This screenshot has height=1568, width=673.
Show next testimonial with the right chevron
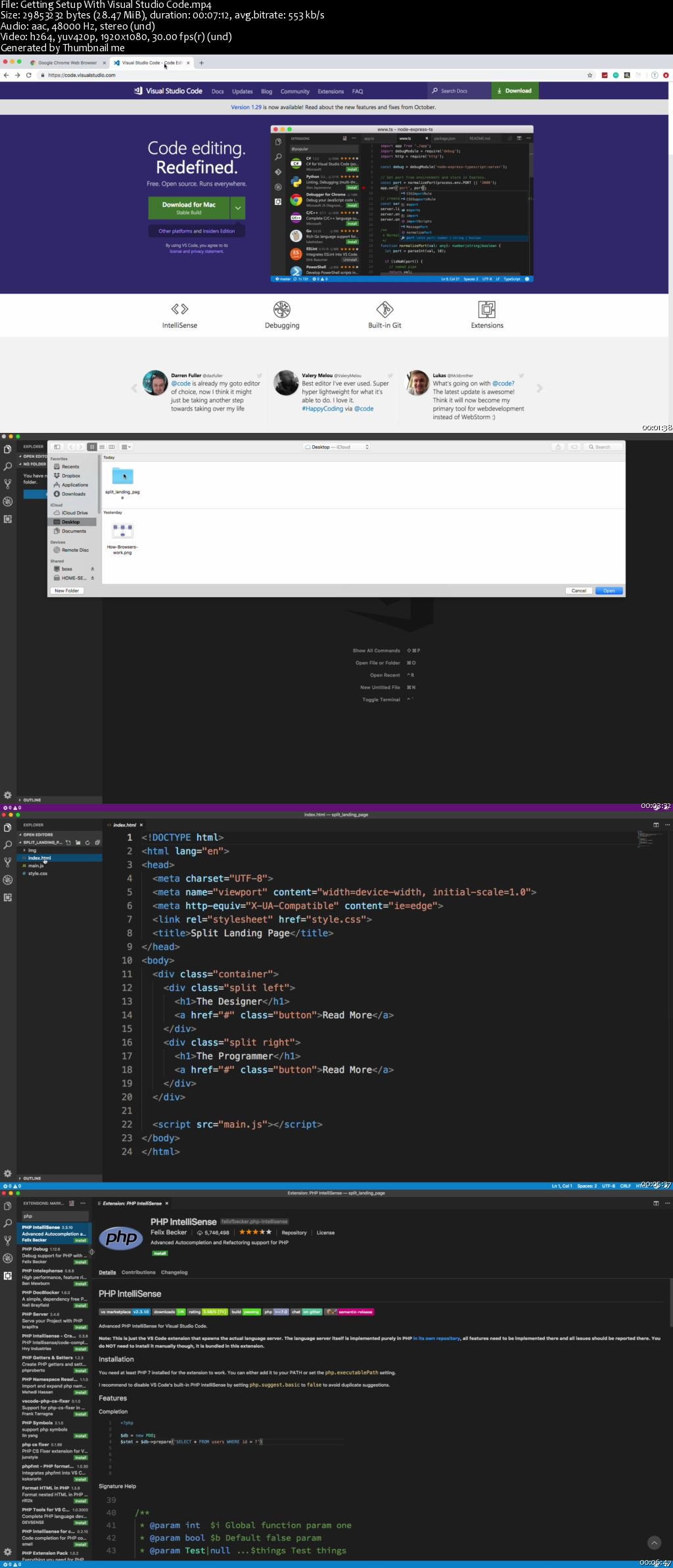[x=540, y=388]
